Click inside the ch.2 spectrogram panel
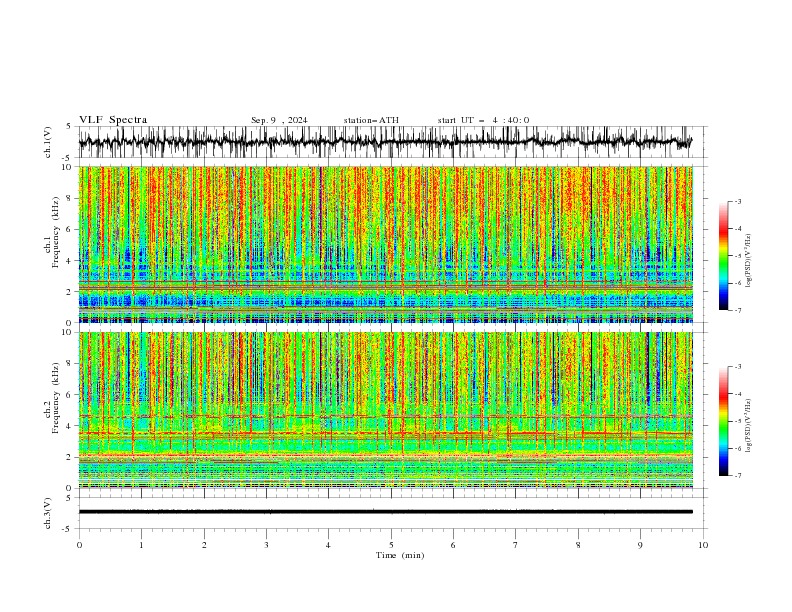Screen dimensions: 792x612 coord(386,410)
